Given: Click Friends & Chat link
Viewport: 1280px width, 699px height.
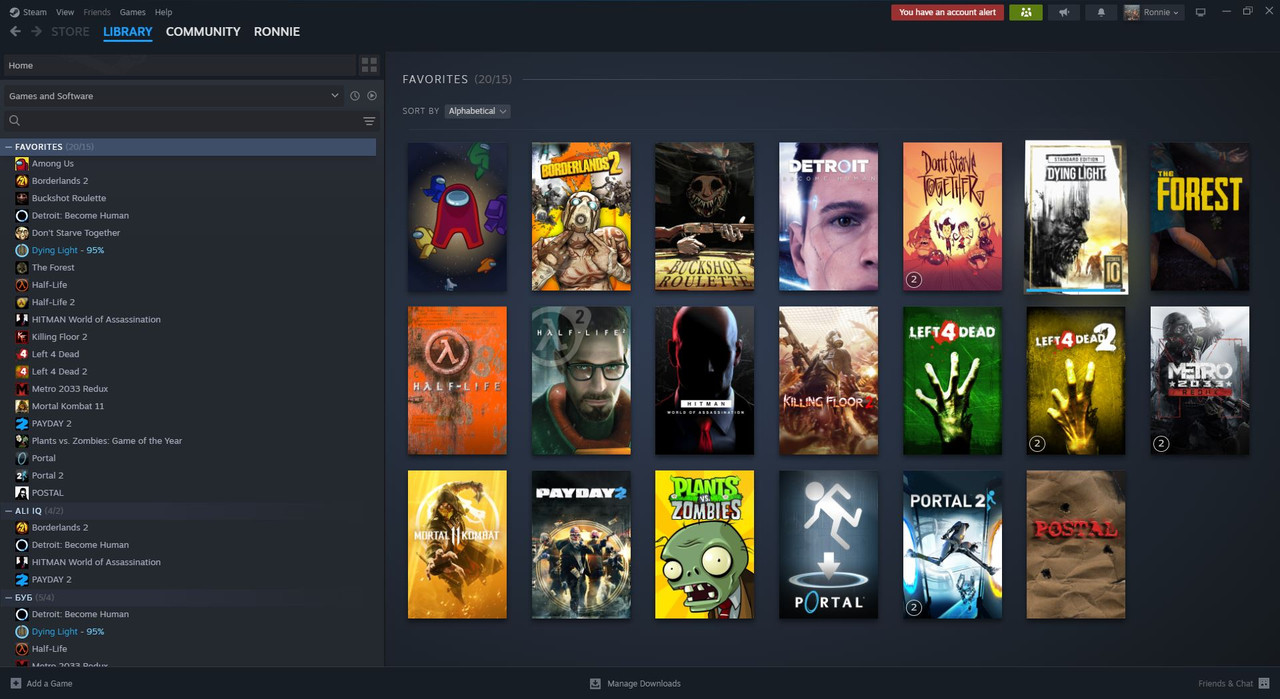Looking at the screenshot, I should pyautogui.click(x=1225, y=683).
